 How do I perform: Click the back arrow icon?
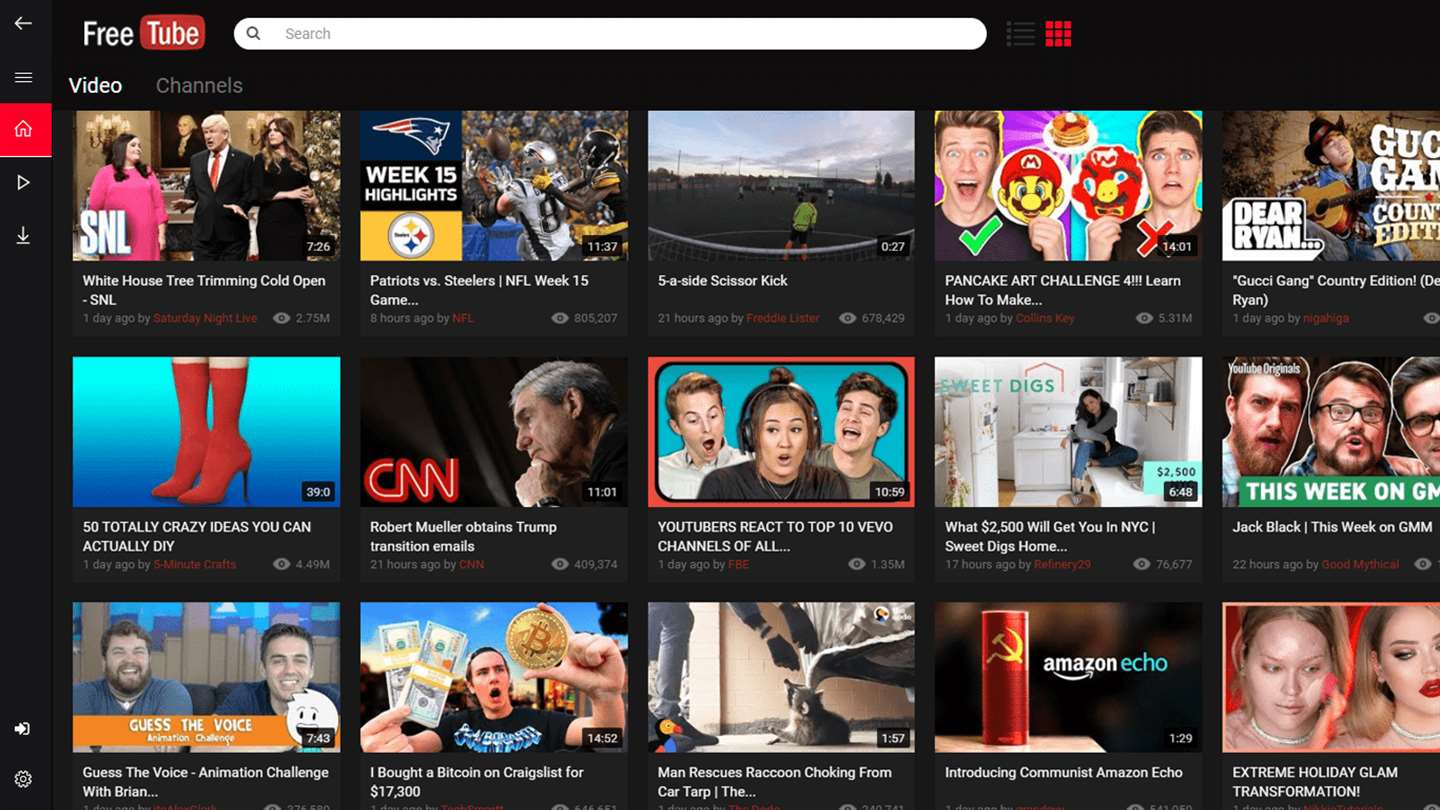click(23, 23)
